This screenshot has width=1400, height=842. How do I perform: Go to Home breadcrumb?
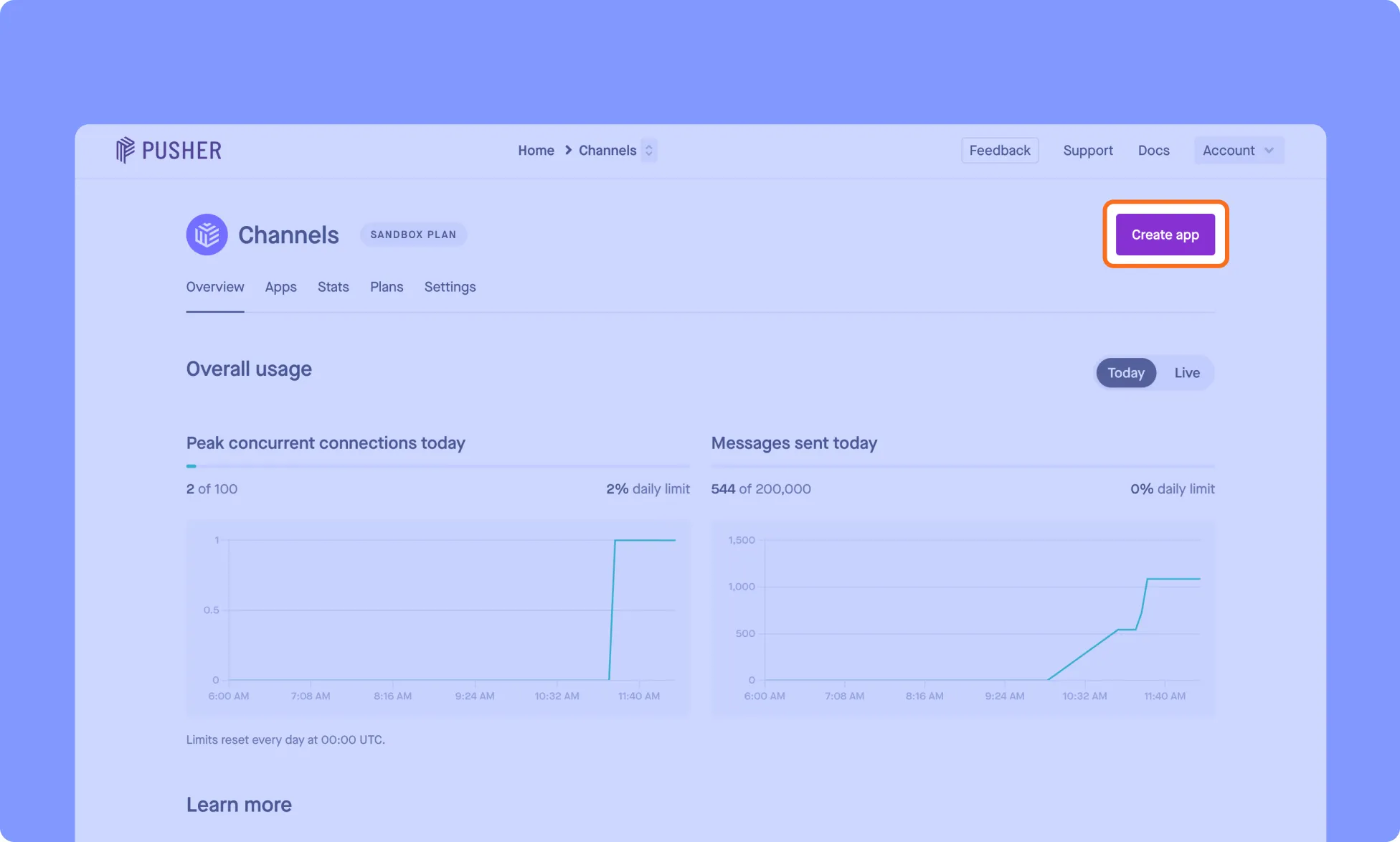tap(536, 151)
